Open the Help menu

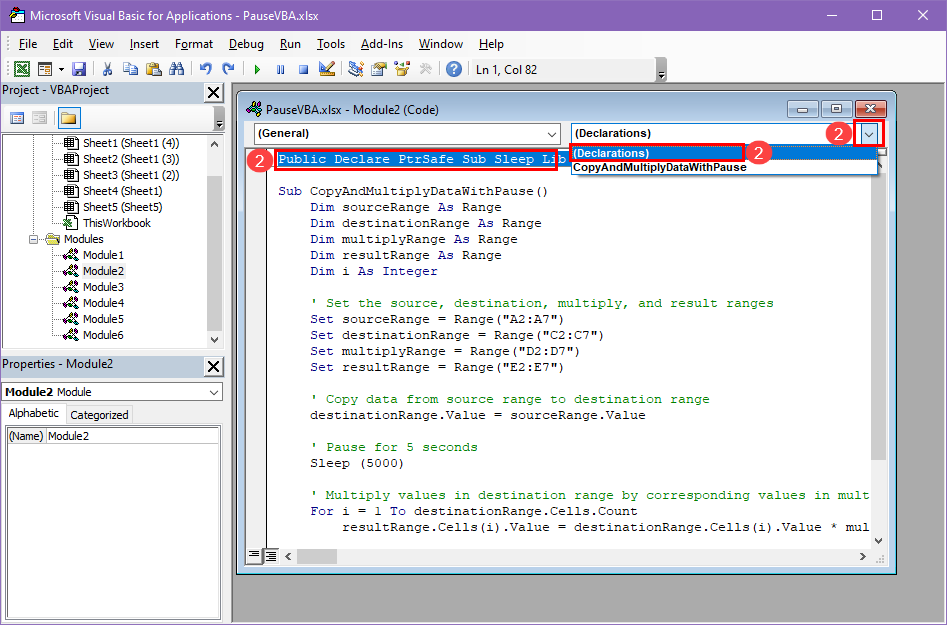491,44
